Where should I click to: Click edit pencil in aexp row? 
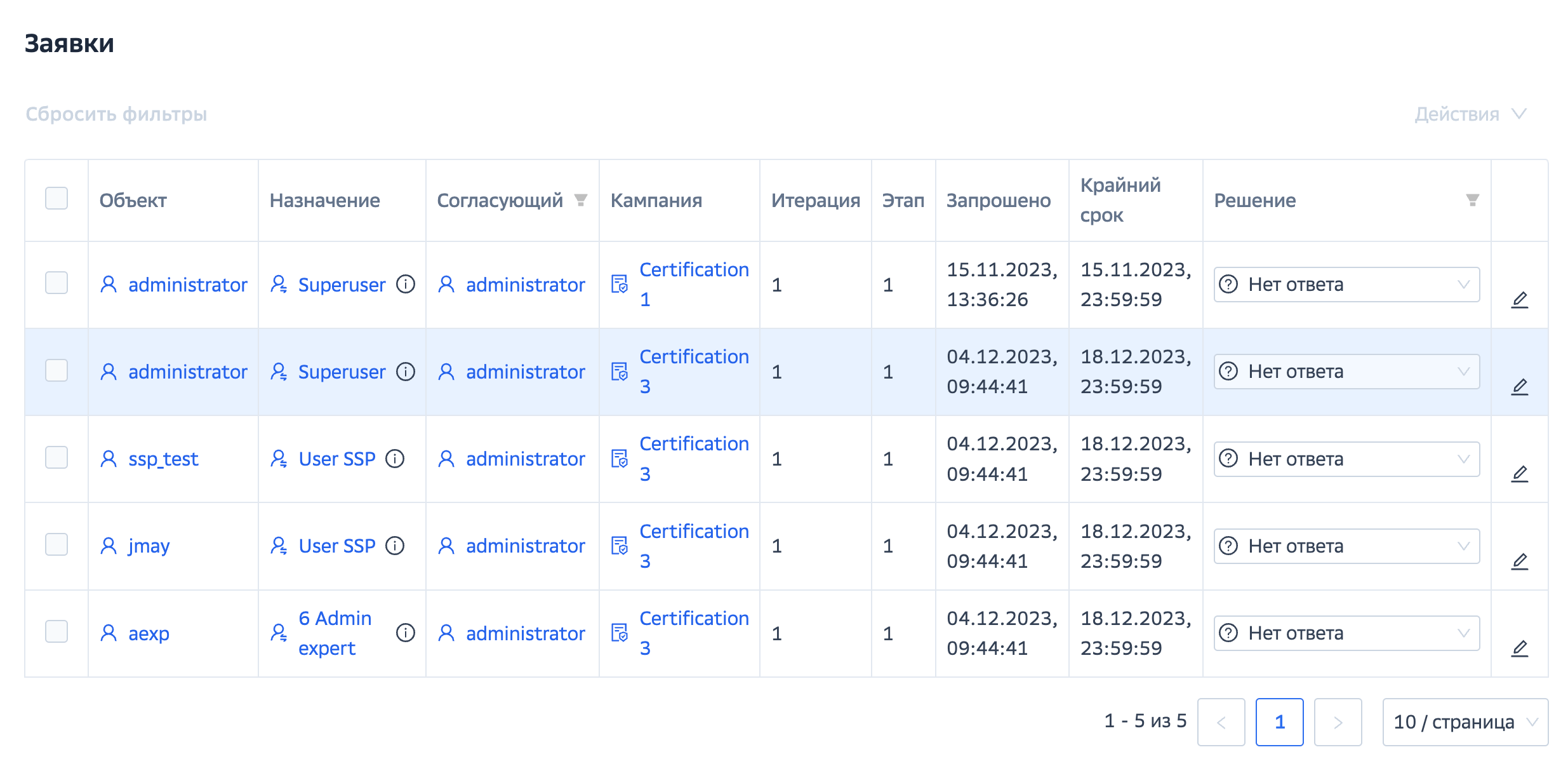(x=1519, y=648)
